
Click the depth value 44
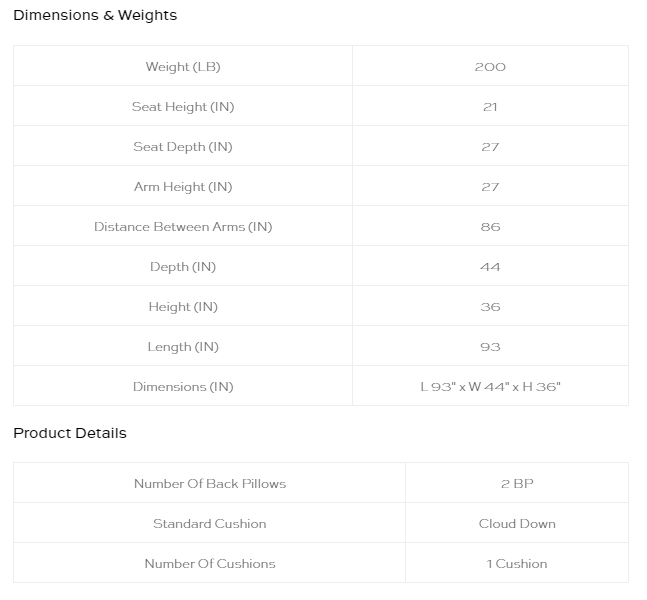(x=490, y=267)
